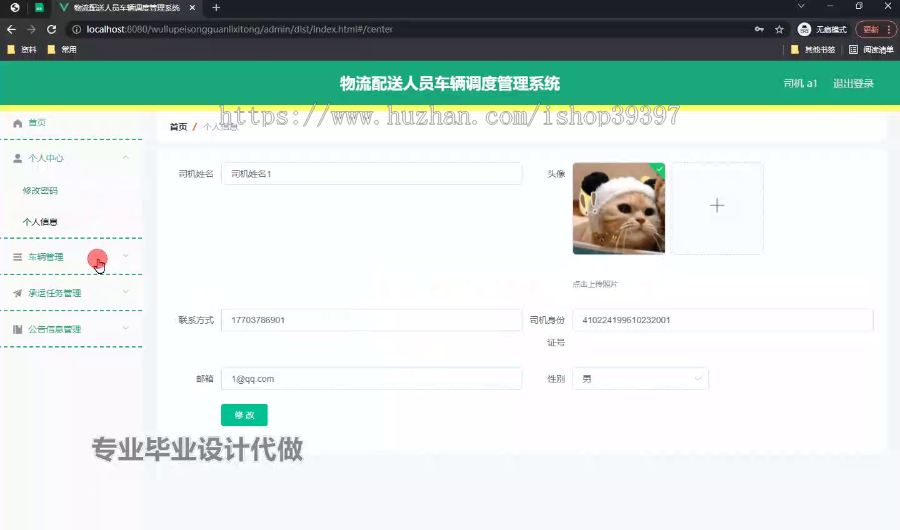Viewport: 900px width, 530px height.
Task: Click the 公告信息管理 icon
Action: pyautogui.click(x=17, y=329)
